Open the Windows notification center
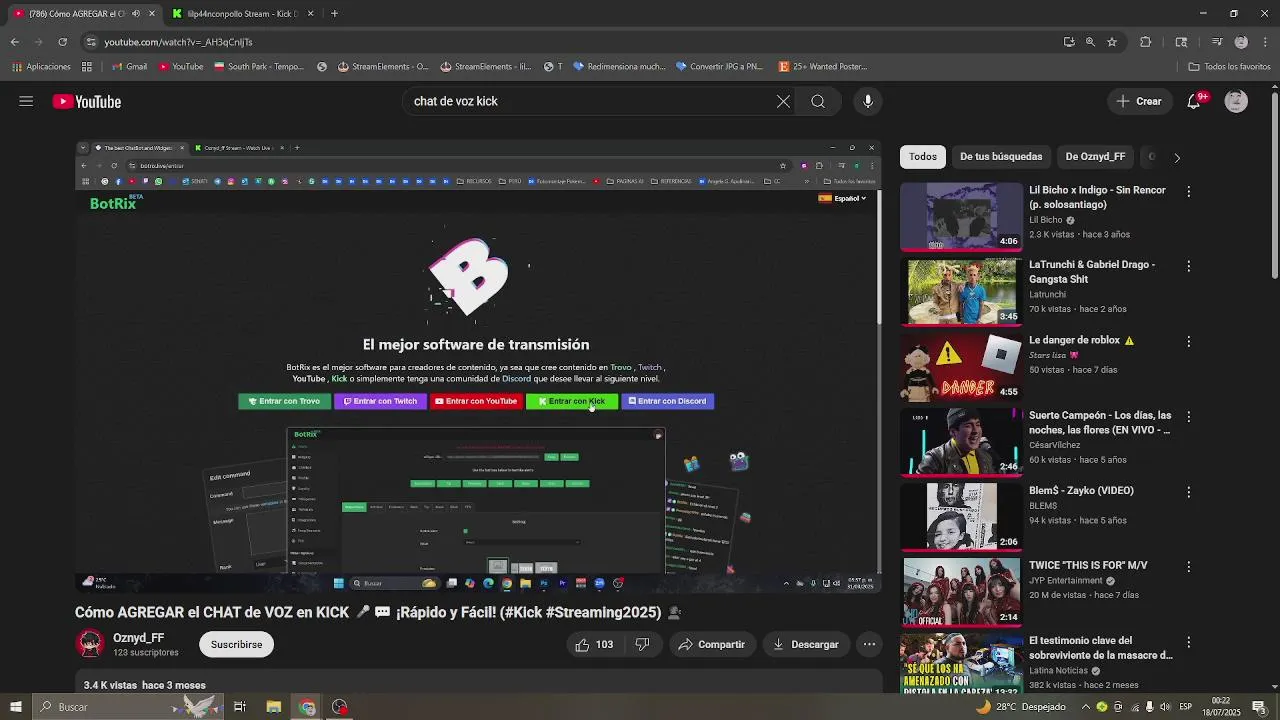This screenshot has height=720, width=1280. tap(1259, 707)
